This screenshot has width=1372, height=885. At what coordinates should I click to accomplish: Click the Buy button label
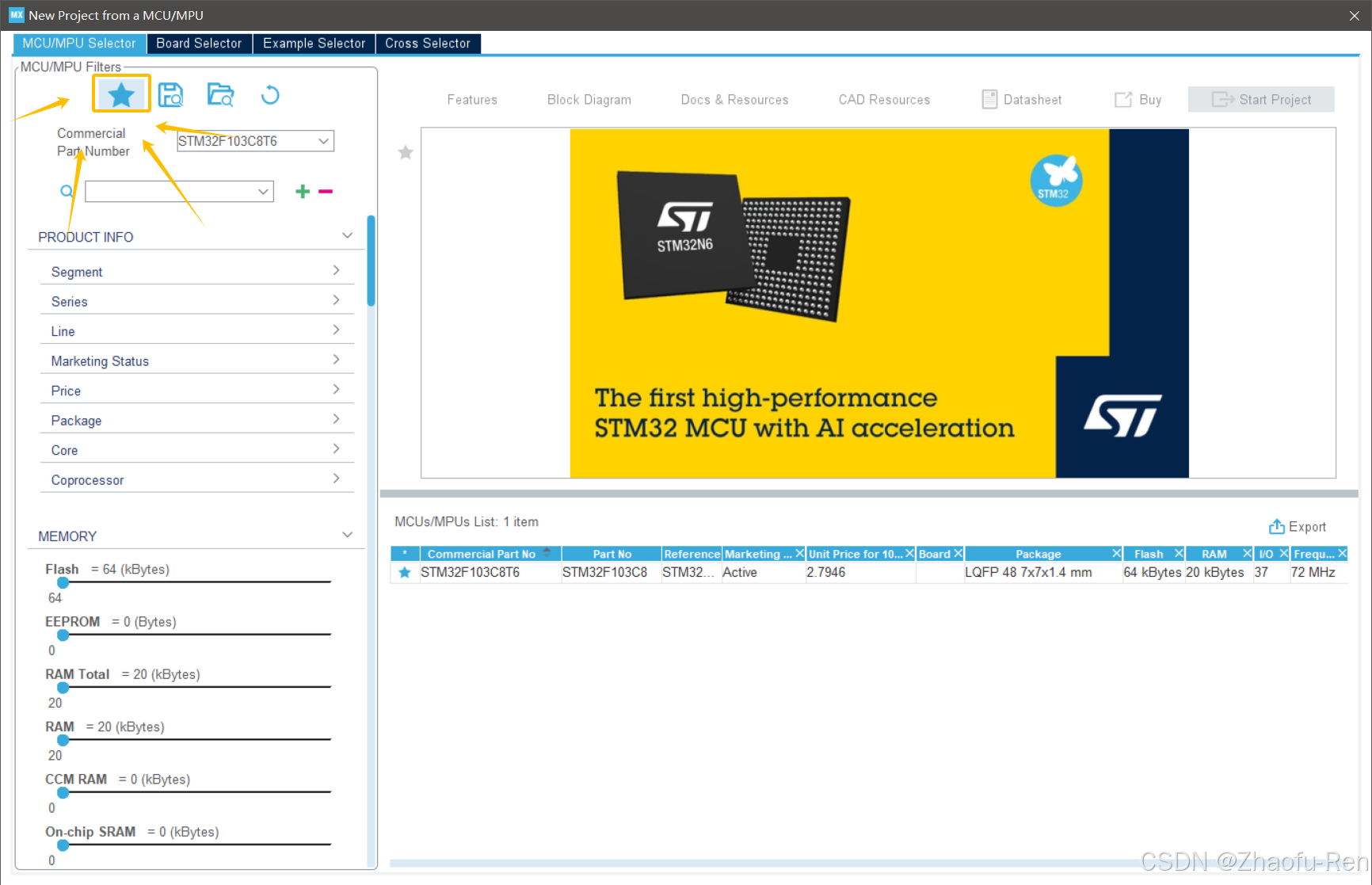click(x=1150, y=100)
